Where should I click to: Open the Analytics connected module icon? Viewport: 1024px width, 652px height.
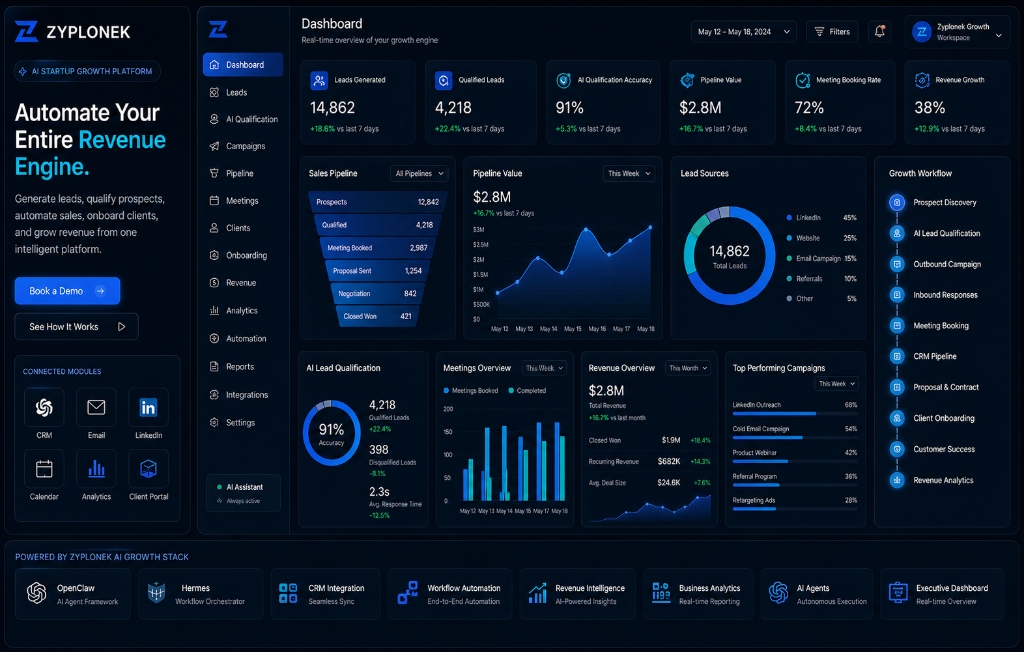(x=96, y=468)
